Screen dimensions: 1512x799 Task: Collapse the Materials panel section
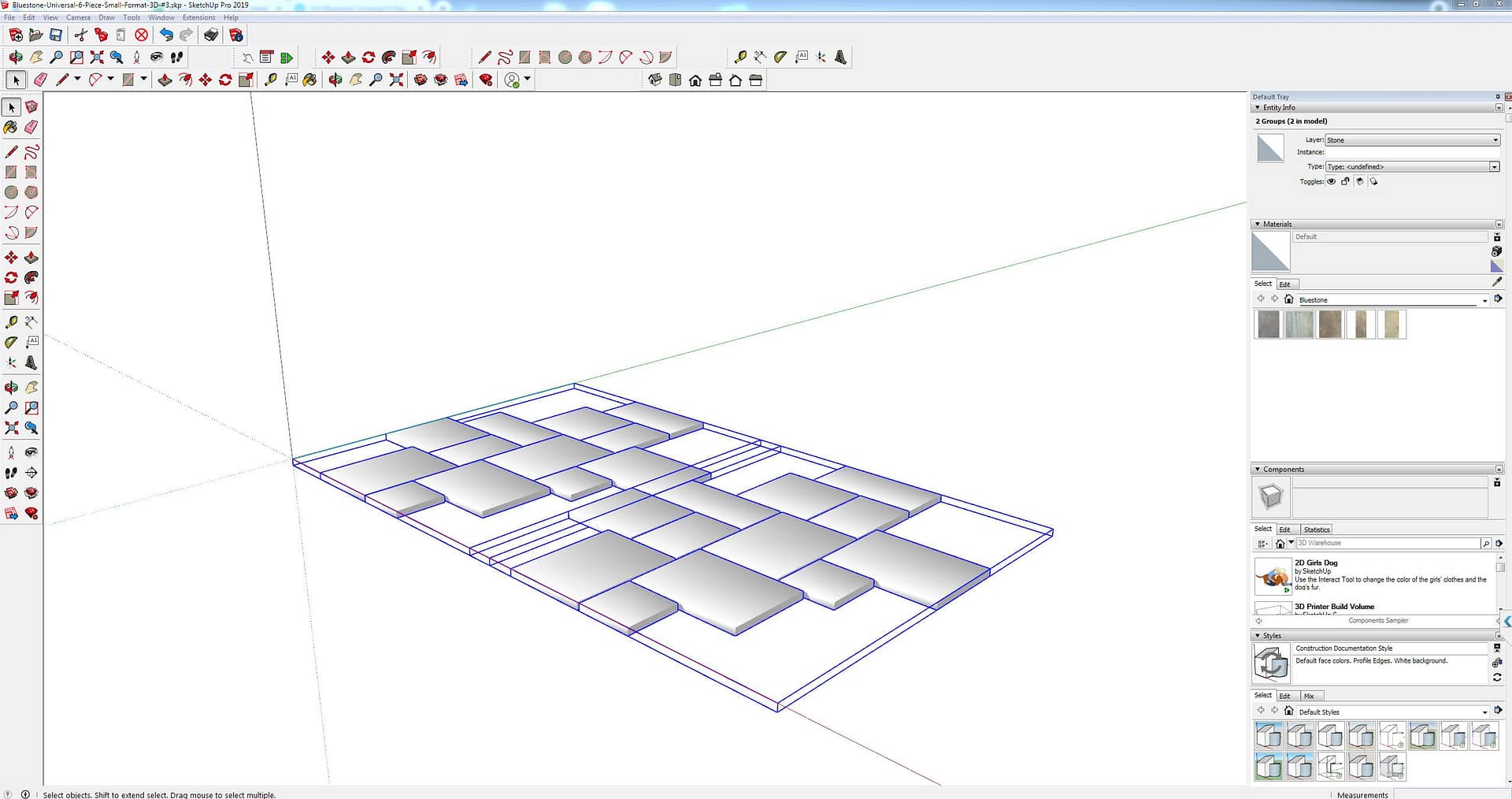point(1258,225)
